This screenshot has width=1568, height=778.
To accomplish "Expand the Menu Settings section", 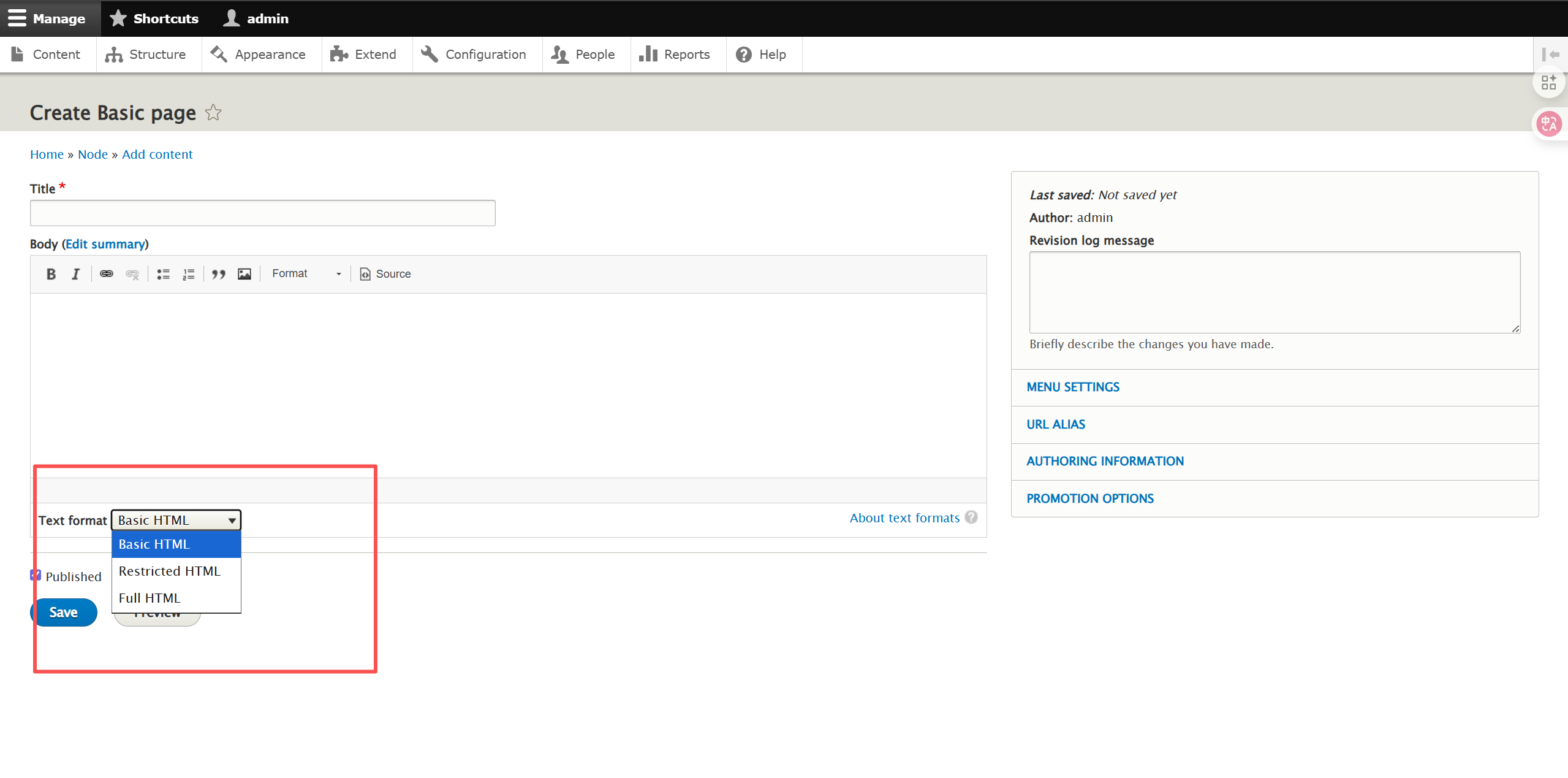I will click(1073, 387).
